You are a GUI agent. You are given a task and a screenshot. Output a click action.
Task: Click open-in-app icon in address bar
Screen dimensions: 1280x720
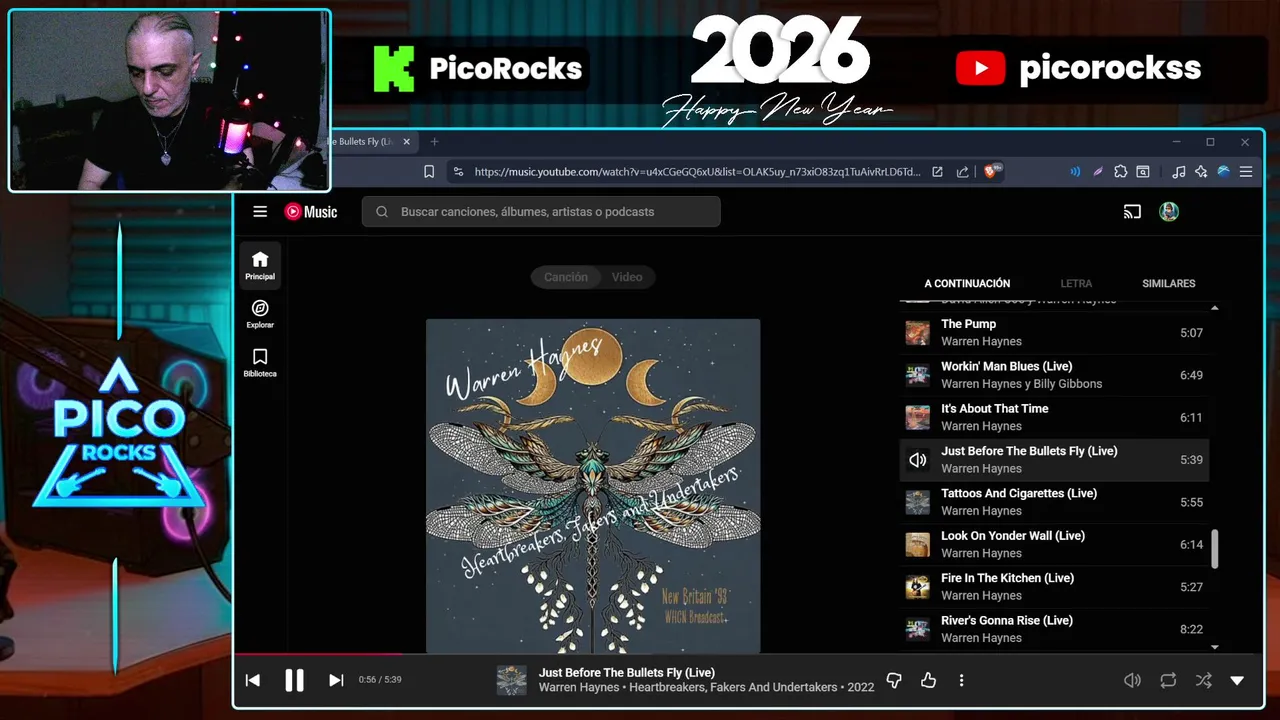(937, 172)
